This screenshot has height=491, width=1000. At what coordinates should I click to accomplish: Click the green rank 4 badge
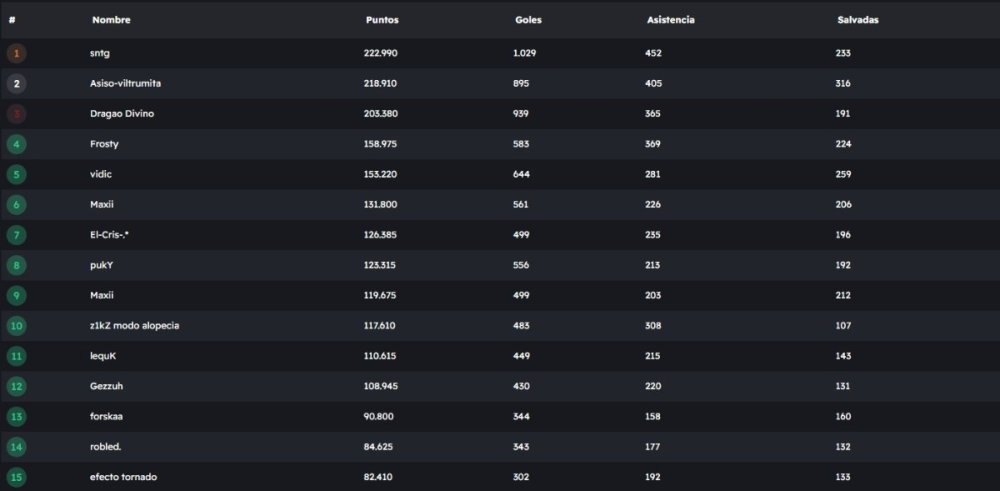(x=16, y=144)
